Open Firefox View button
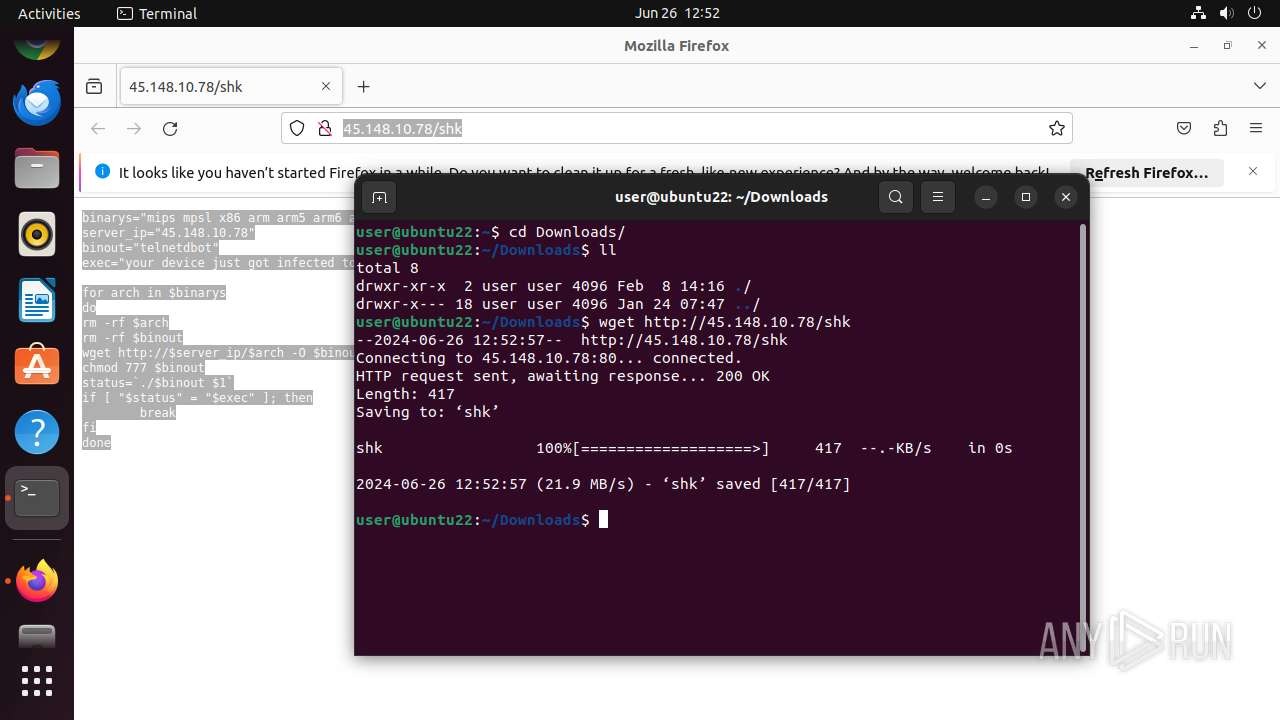 94,86
